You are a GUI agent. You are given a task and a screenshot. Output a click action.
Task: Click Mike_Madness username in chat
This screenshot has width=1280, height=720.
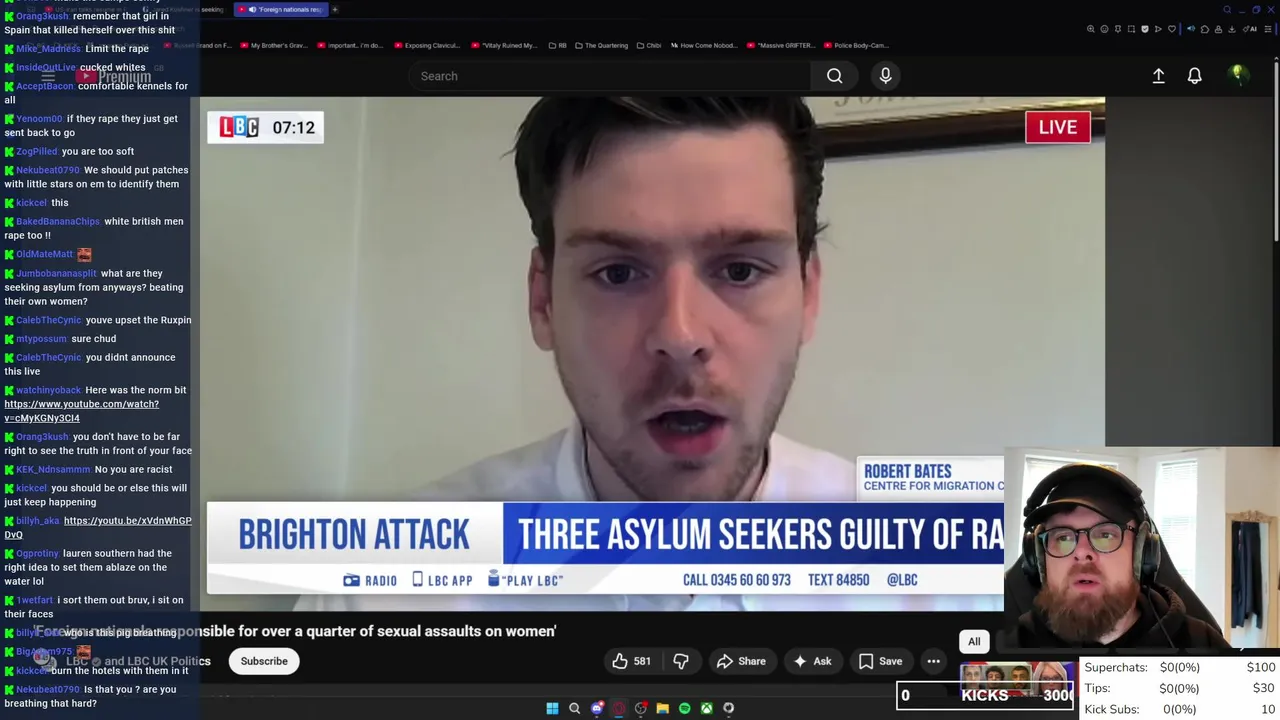48,48
